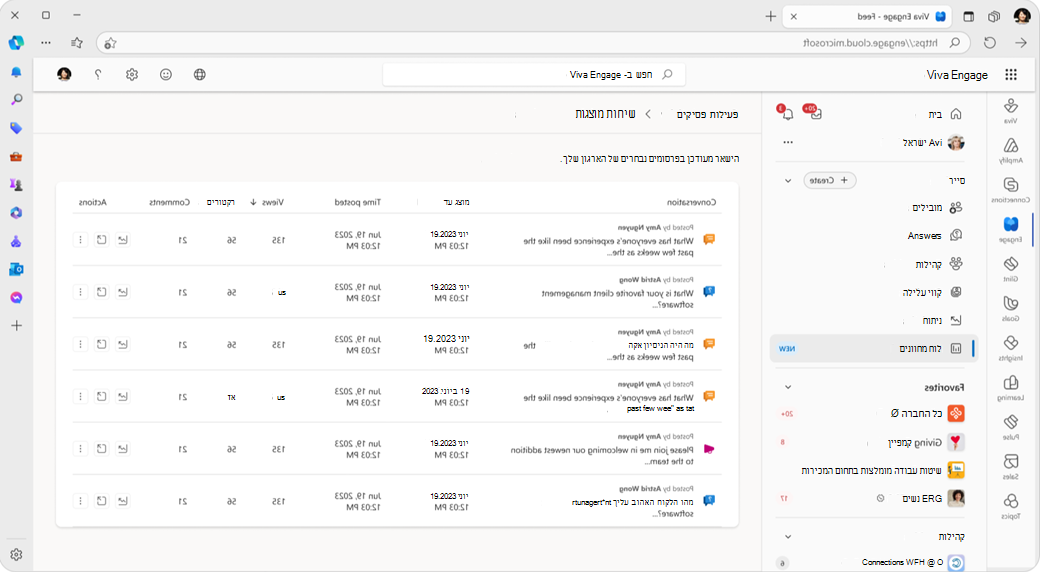Click the question mark help icon

(x=98, y=74)
